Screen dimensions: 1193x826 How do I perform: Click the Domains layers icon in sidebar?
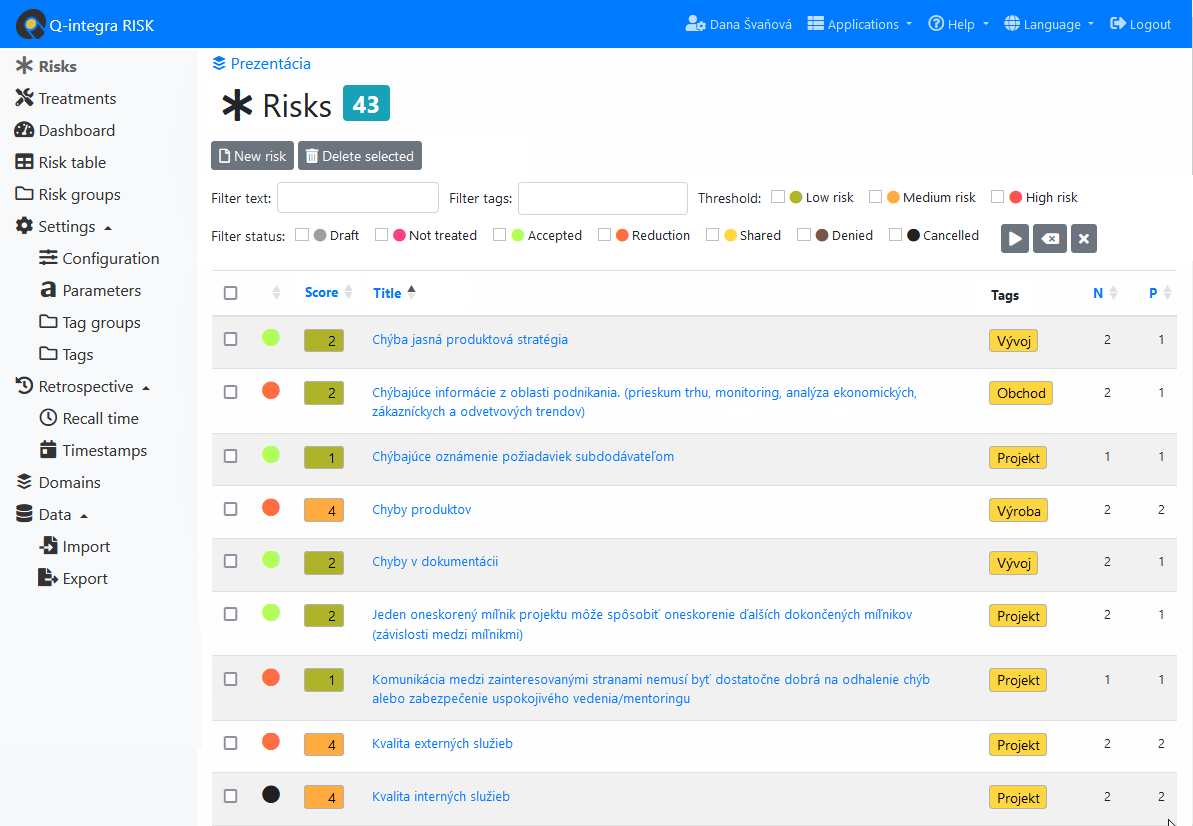pos(24,481)
